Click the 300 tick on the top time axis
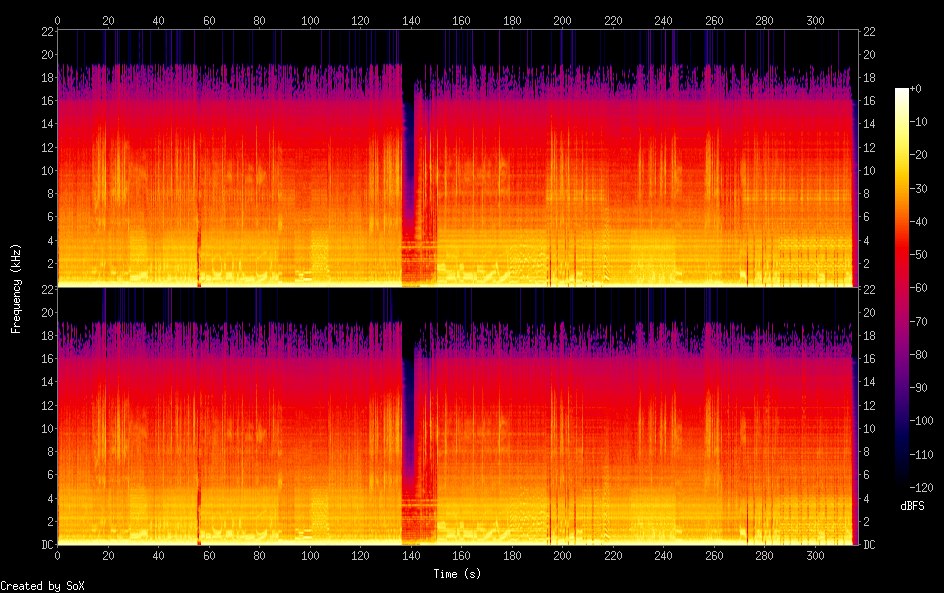944x593 pixels. tap(815, 20)
